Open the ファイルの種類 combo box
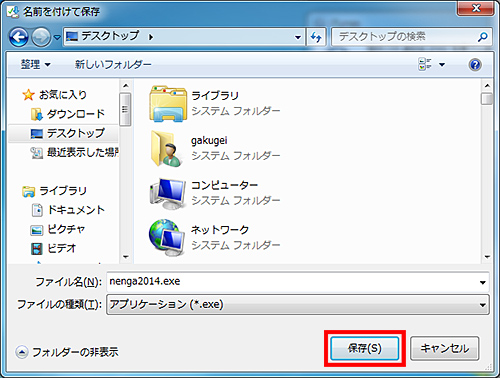The height and width of the screenshot is (378, 500). [298, 304]
